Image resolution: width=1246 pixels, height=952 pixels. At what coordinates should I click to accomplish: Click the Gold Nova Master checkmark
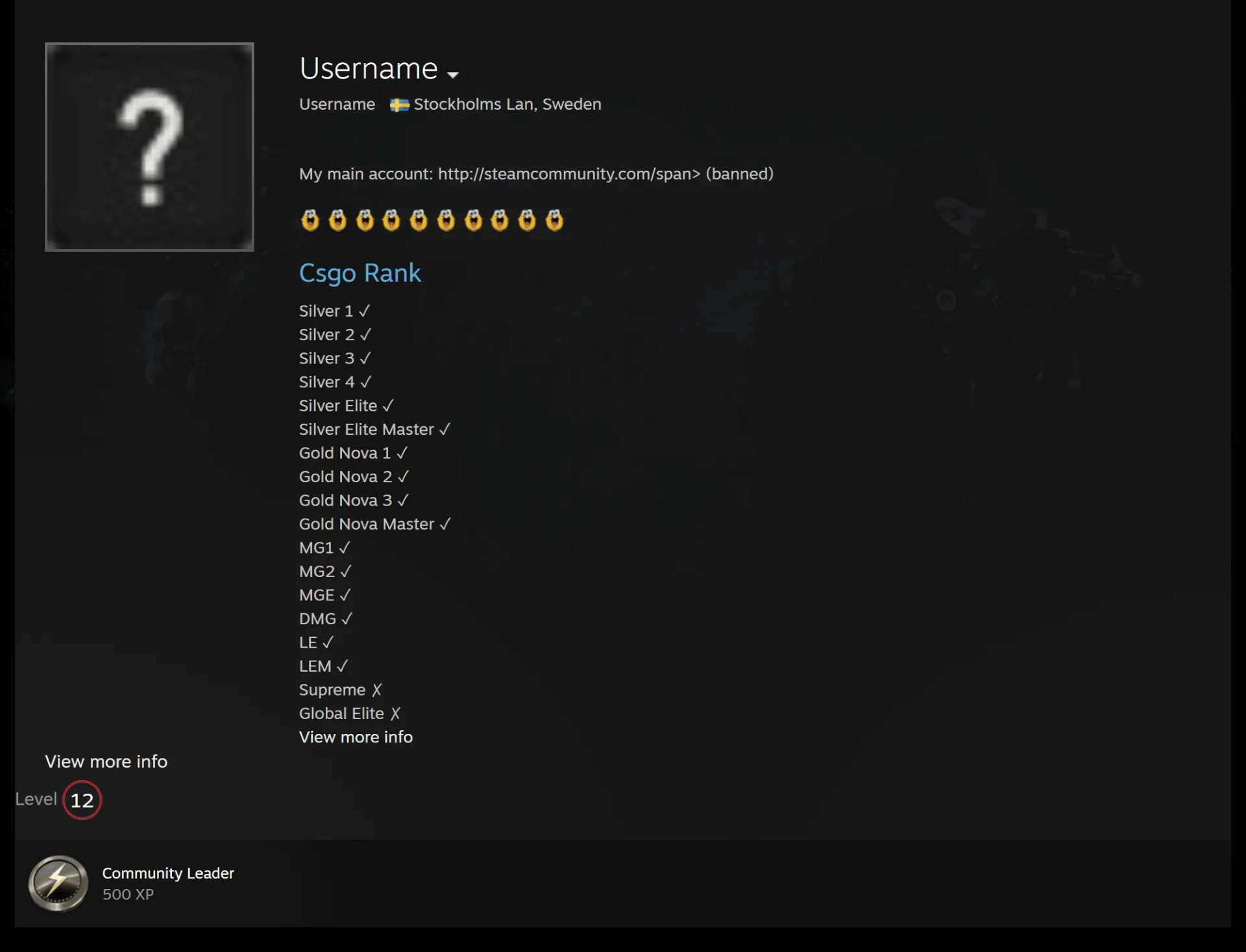coord(445,524)
